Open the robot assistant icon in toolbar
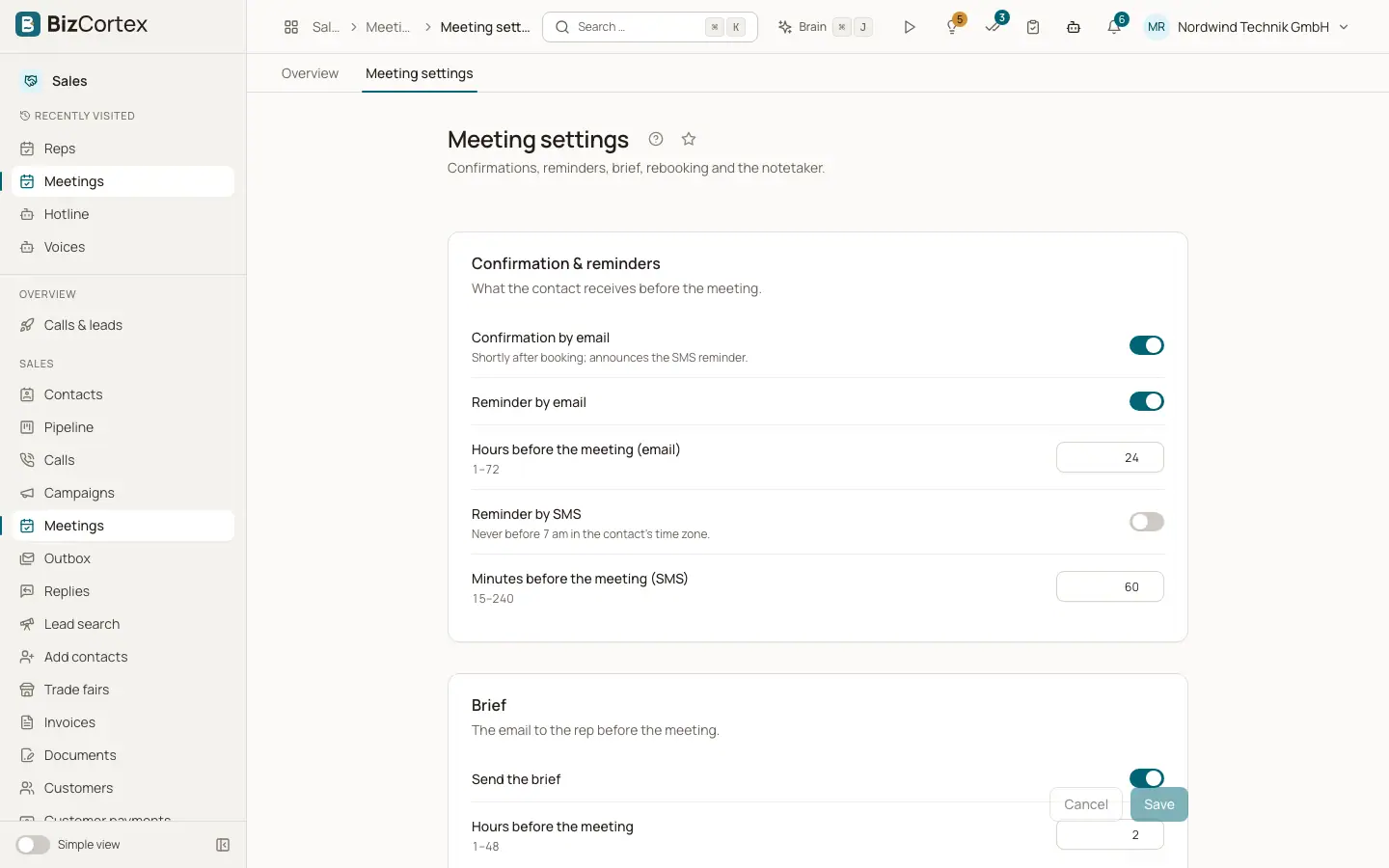 pos(1074,27)
